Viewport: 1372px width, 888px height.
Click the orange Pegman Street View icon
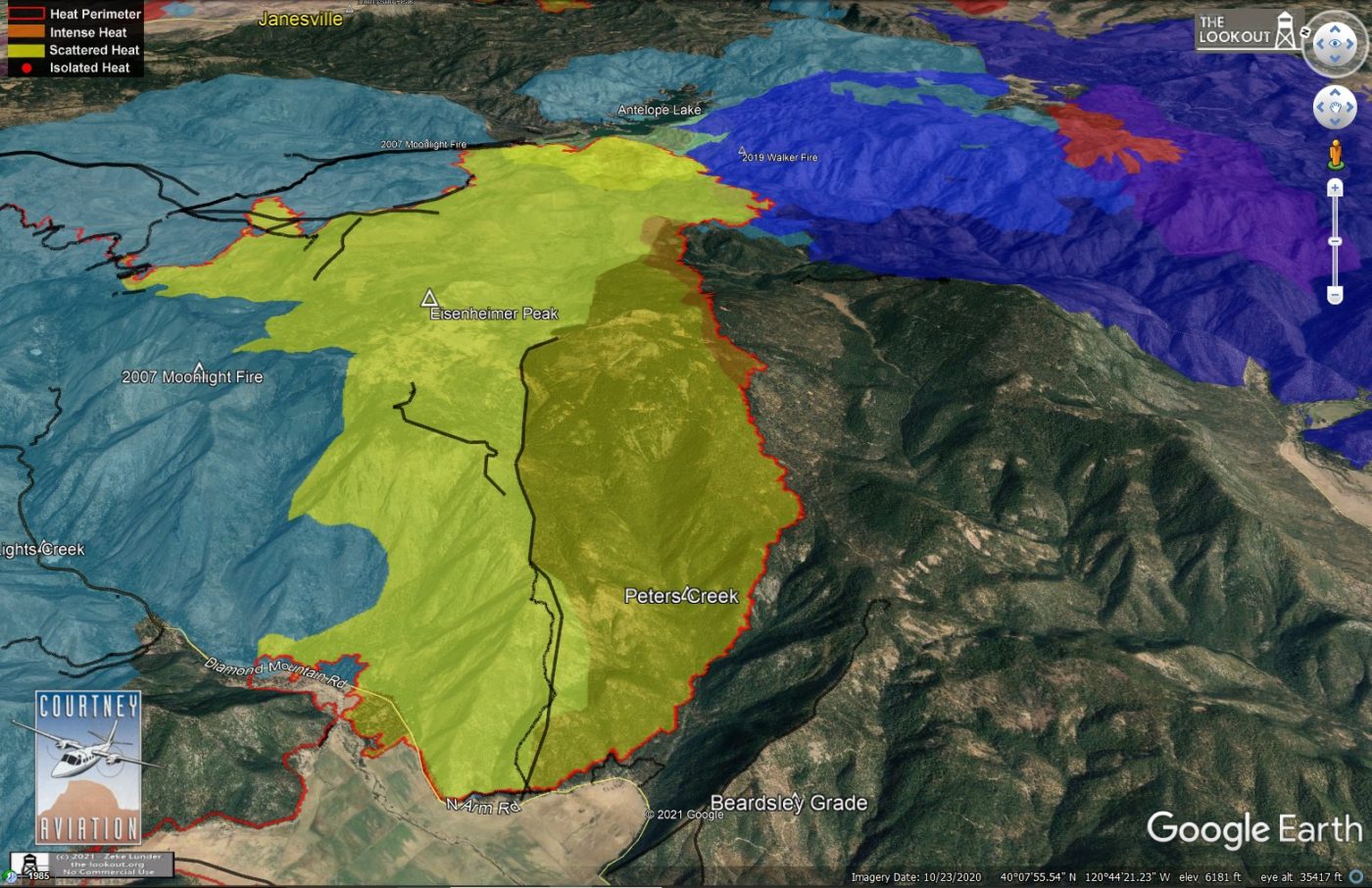(x=1335, y=155)
